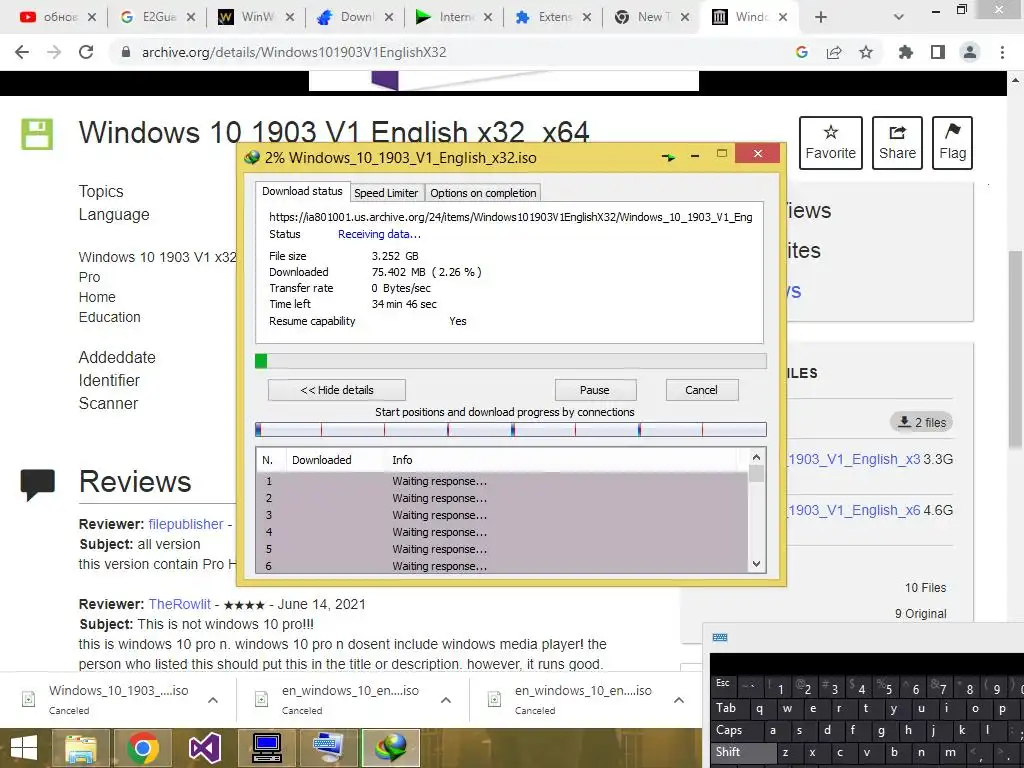Click the IDM download progress bar
The image size is (1024, 768).
511,361
